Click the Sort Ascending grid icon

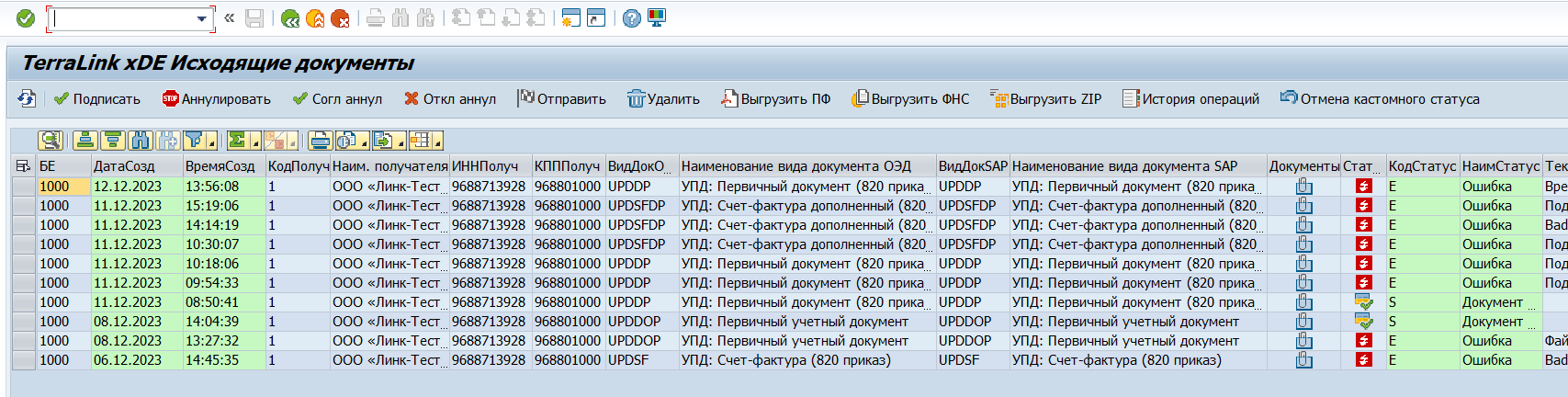pyautogui.click(x=85, y=141)
